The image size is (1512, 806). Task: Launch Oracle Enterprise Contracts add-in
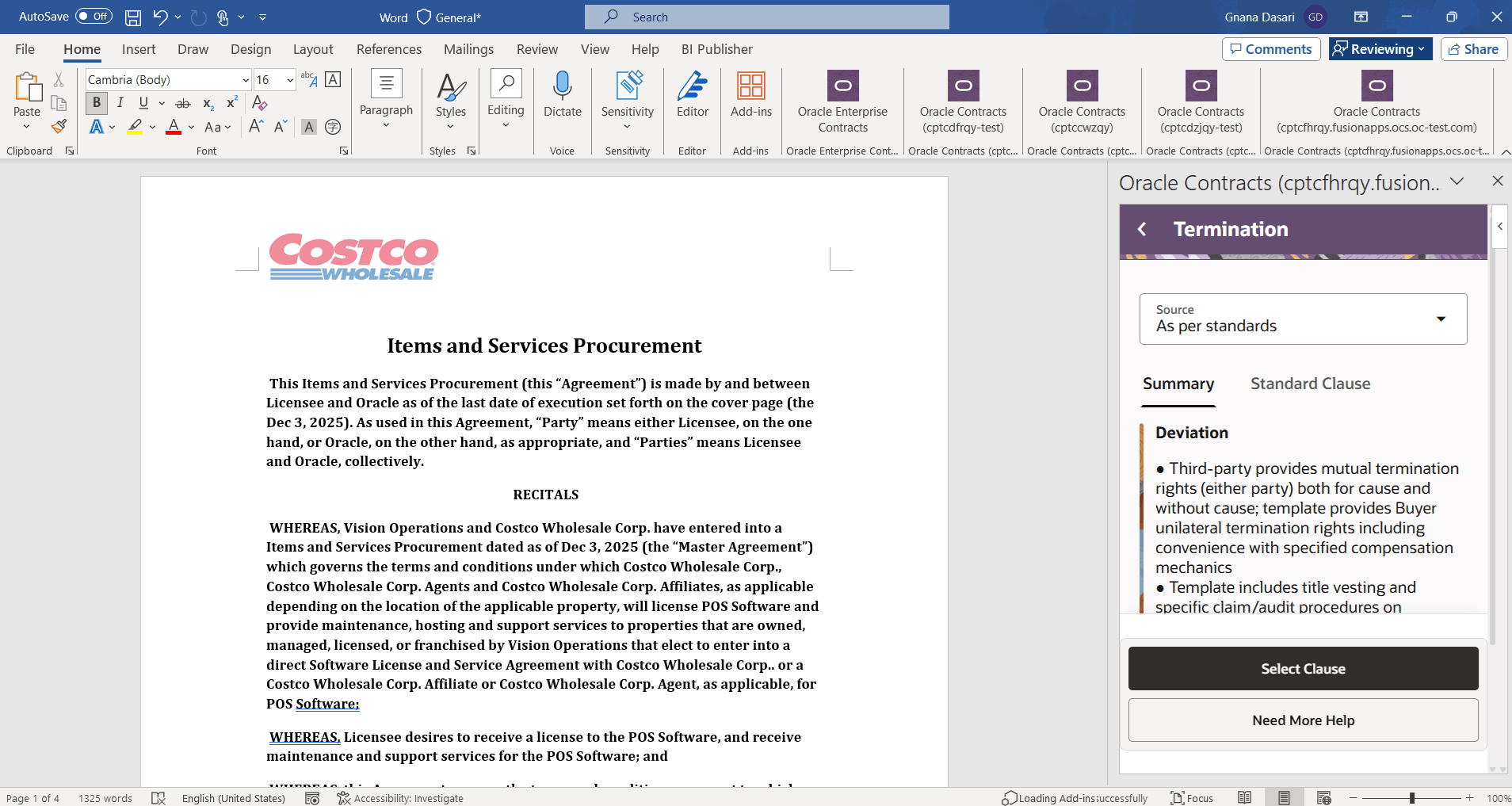click(x=843, y=102)
